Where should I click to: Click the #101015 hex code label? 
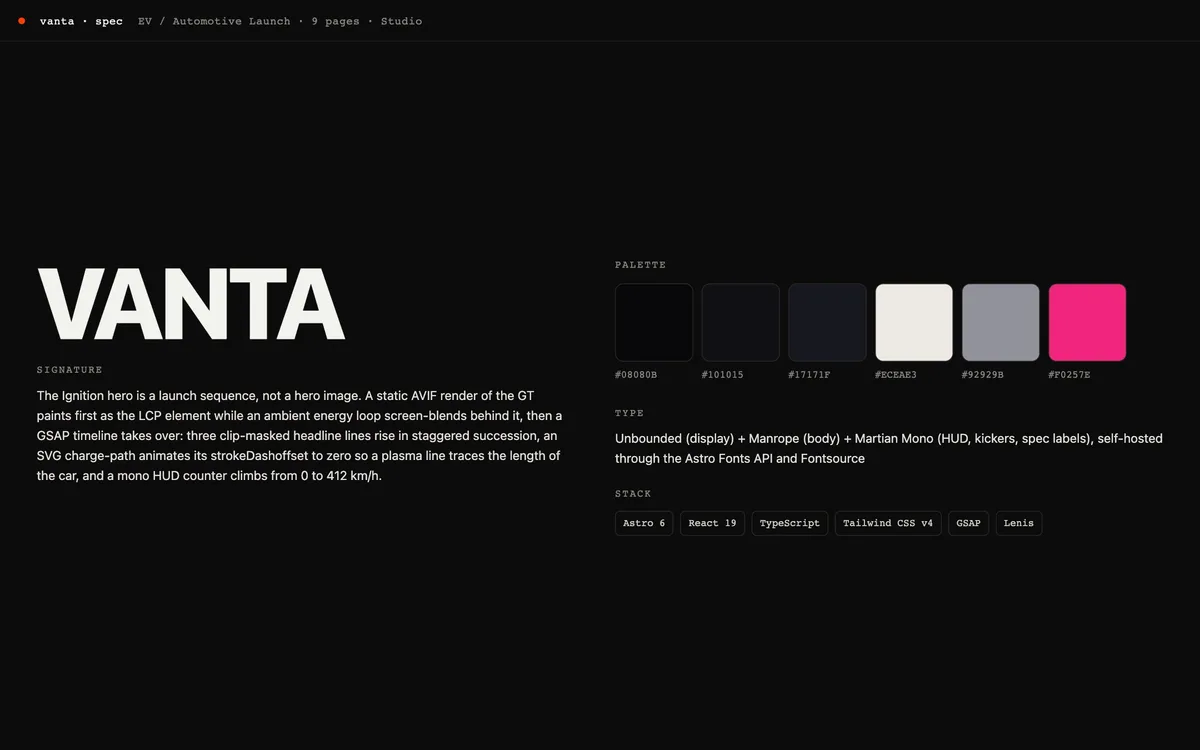click(722, 375)
